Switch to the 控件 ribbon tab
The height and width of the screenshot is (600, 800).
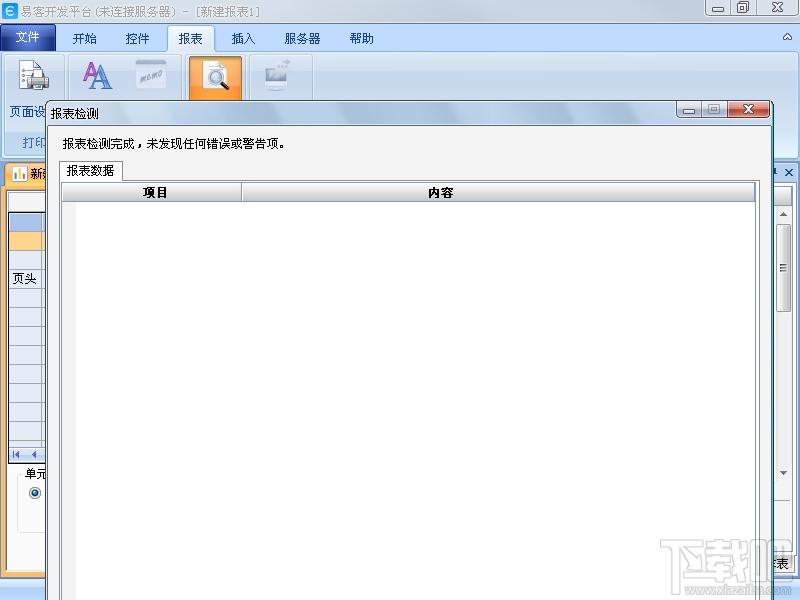[x=137, y=39]
